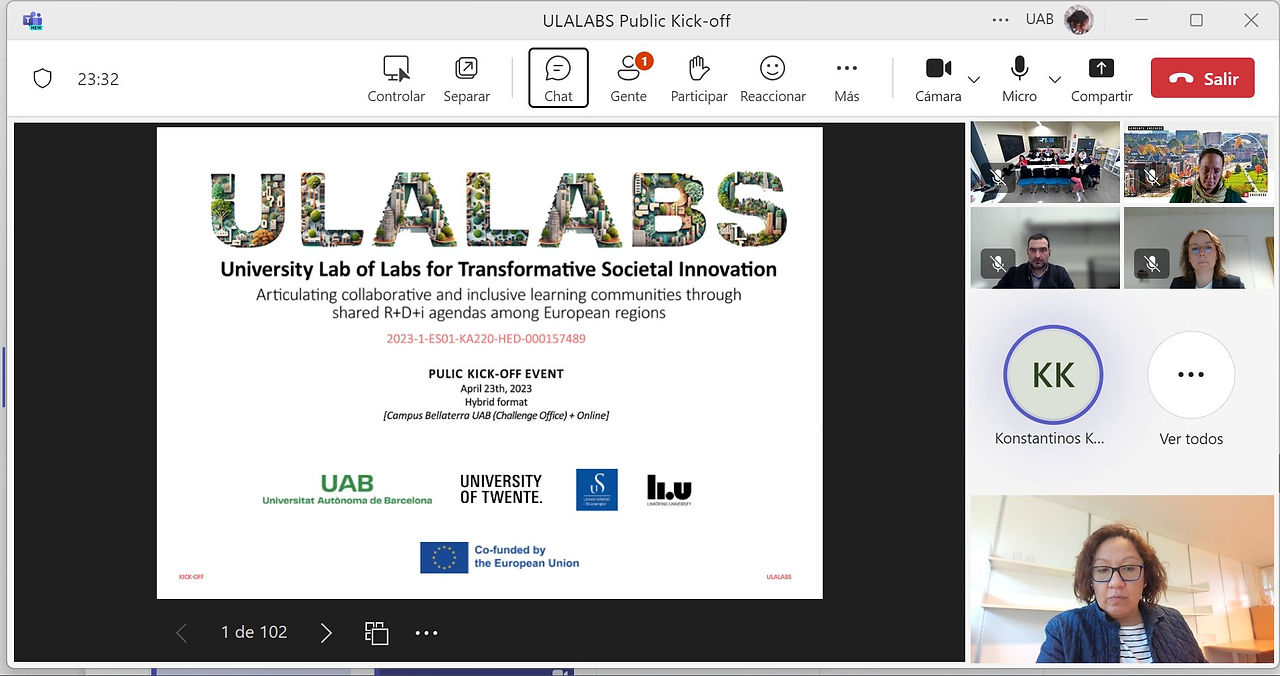Toggle the Cámara on or off
Image resolution: width=1280 pixels, height=676 pixels.
(938, 79)
